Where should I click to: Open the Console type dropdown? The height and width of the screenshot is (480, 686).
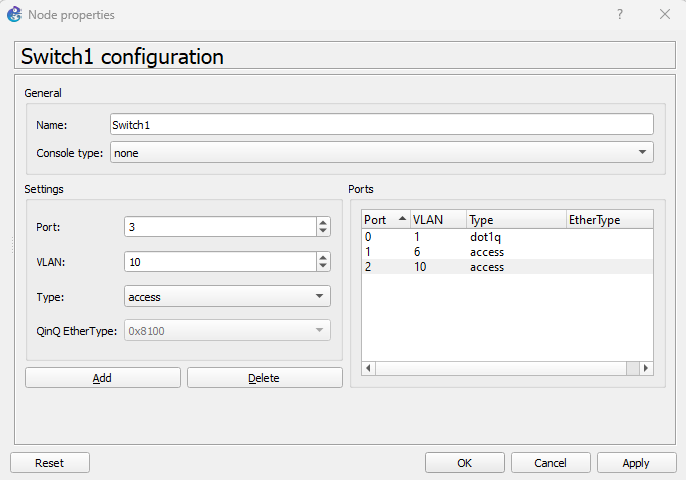(381, 152)
